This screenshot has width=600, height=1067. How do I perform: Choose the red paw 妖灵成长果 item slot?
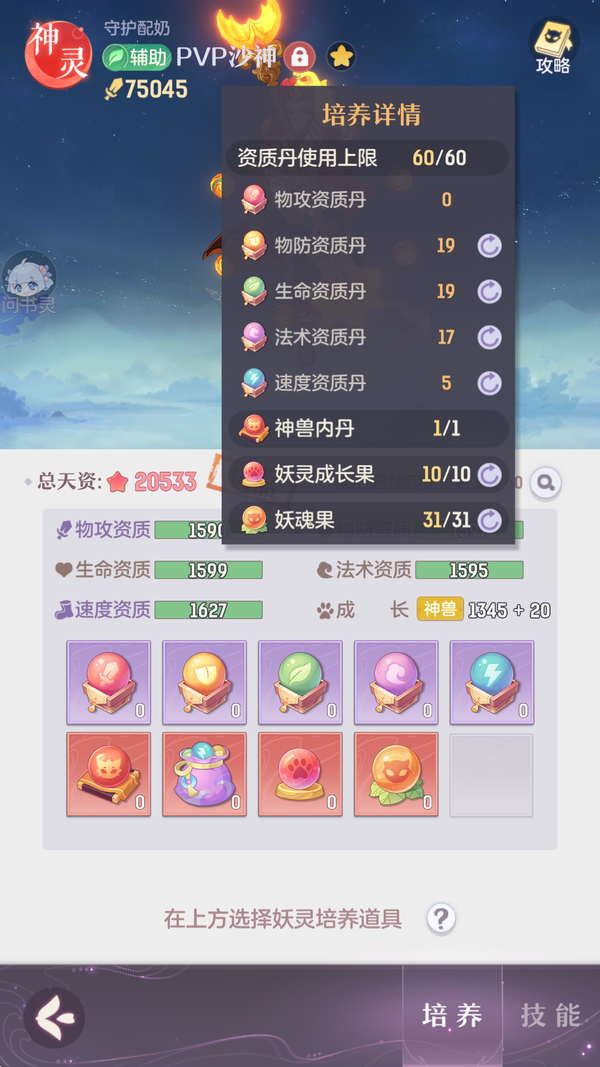coord(301,774)
